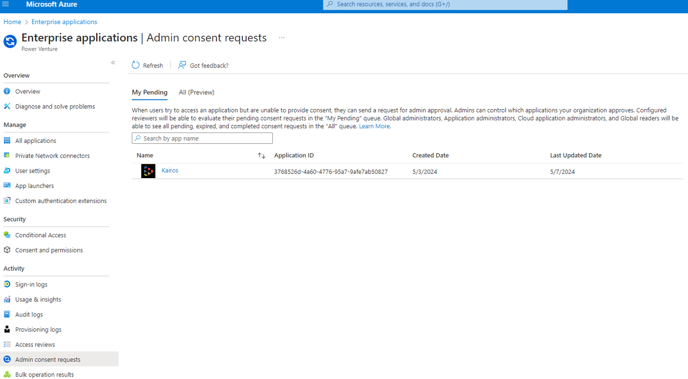
Task: Open the Azure portal hamburger menu
Action: (x=6, y=4)
